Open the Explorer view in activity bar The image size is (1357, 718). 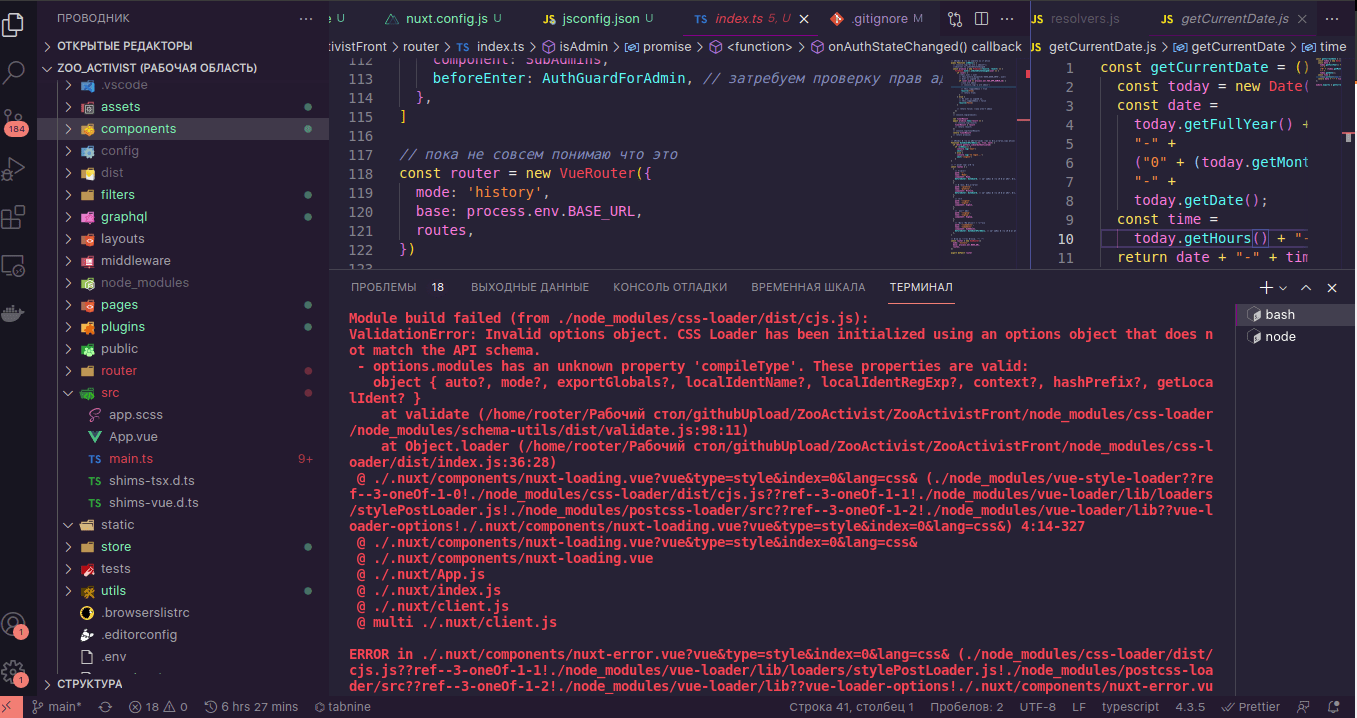[x=14, y=22]
